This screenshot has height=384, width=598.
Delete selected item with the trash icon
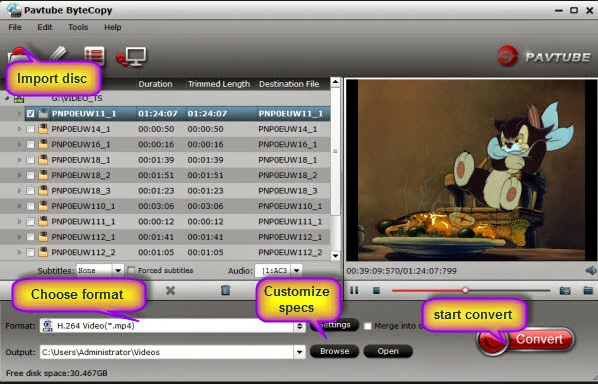point(225,291)
